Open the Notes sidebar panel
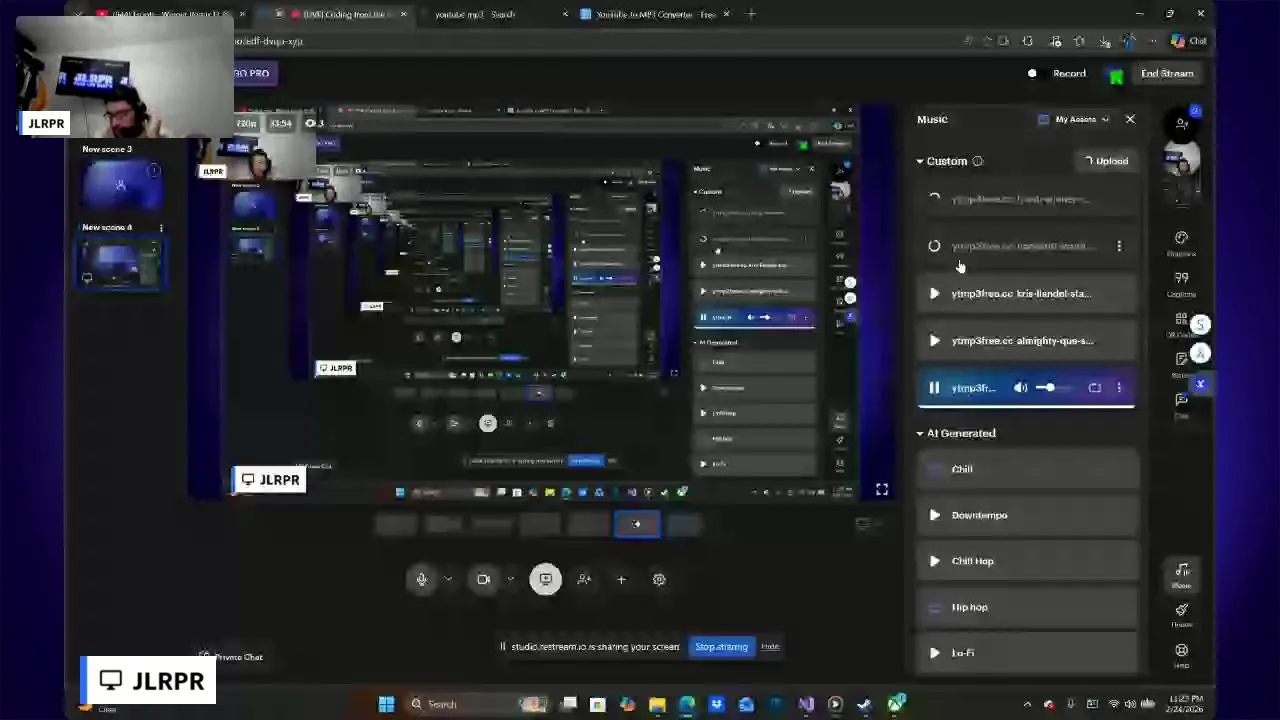 1181,365
